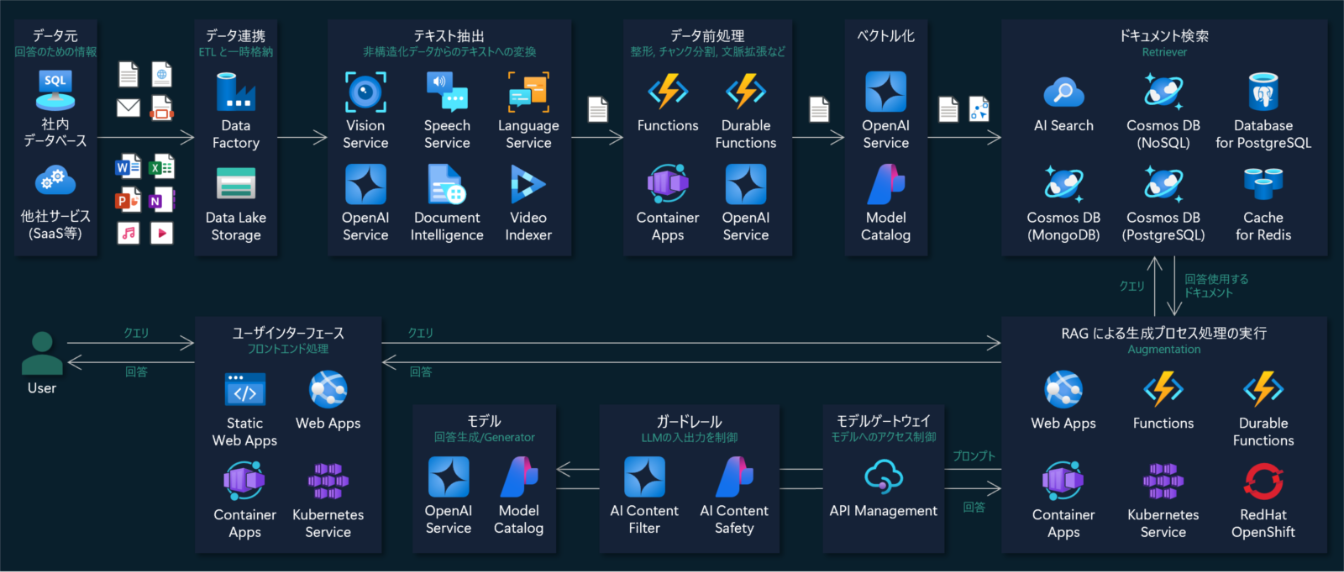Select the 回答生成/Generator subtitle

point(484,437)
